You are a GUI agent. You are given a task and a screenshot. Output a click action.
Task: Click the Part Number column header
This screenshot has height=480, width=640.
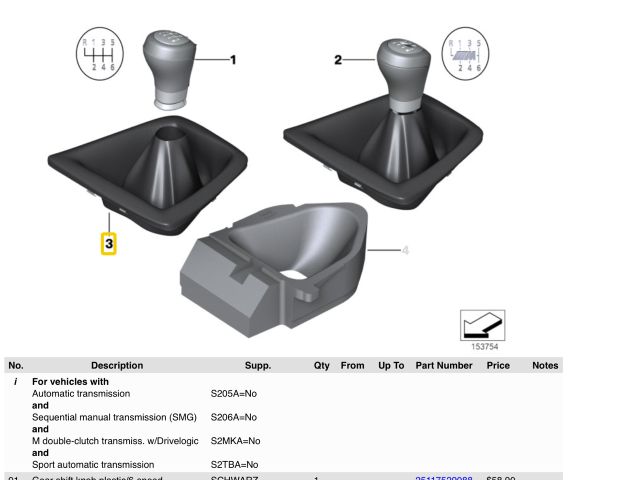pos(443,366)
